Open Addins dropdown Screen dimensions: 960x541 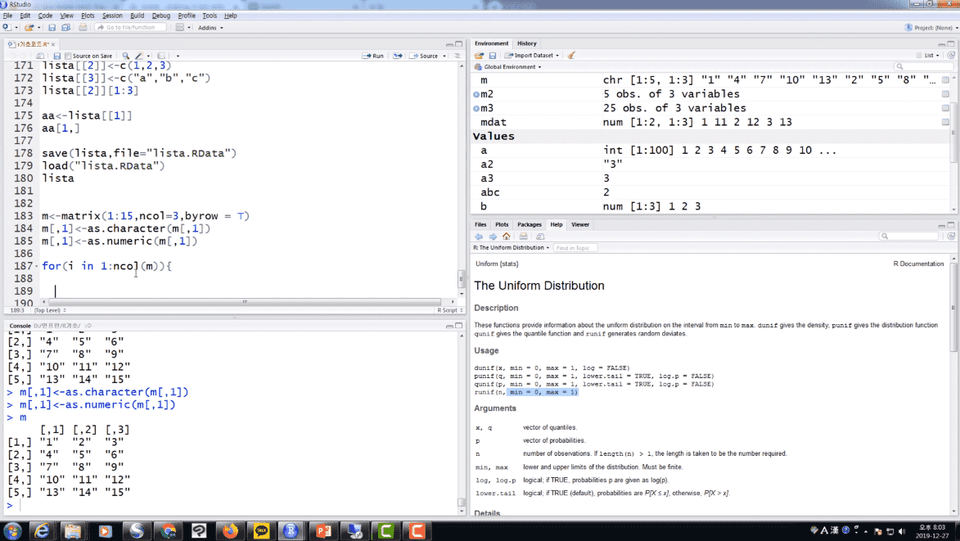pyautogui.click(x=210, y=28)
